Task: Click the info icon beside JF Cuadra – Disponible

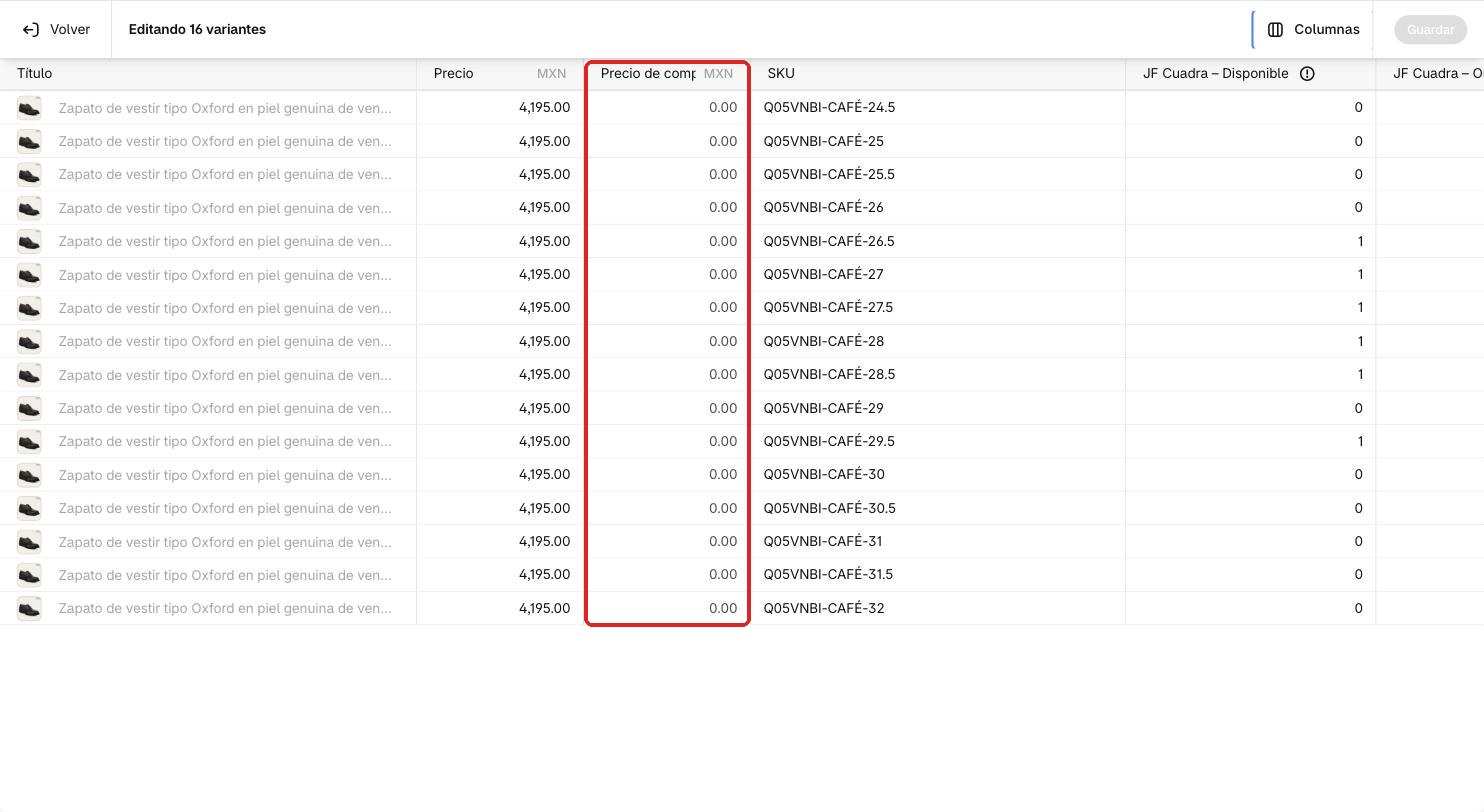Action: [1307, 74]
